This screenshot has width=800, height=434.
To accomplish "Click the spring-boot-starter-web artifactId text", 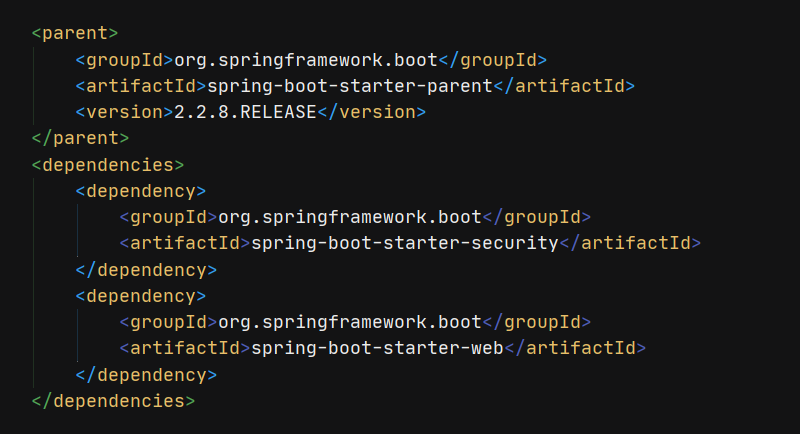I will click(378, 348).
